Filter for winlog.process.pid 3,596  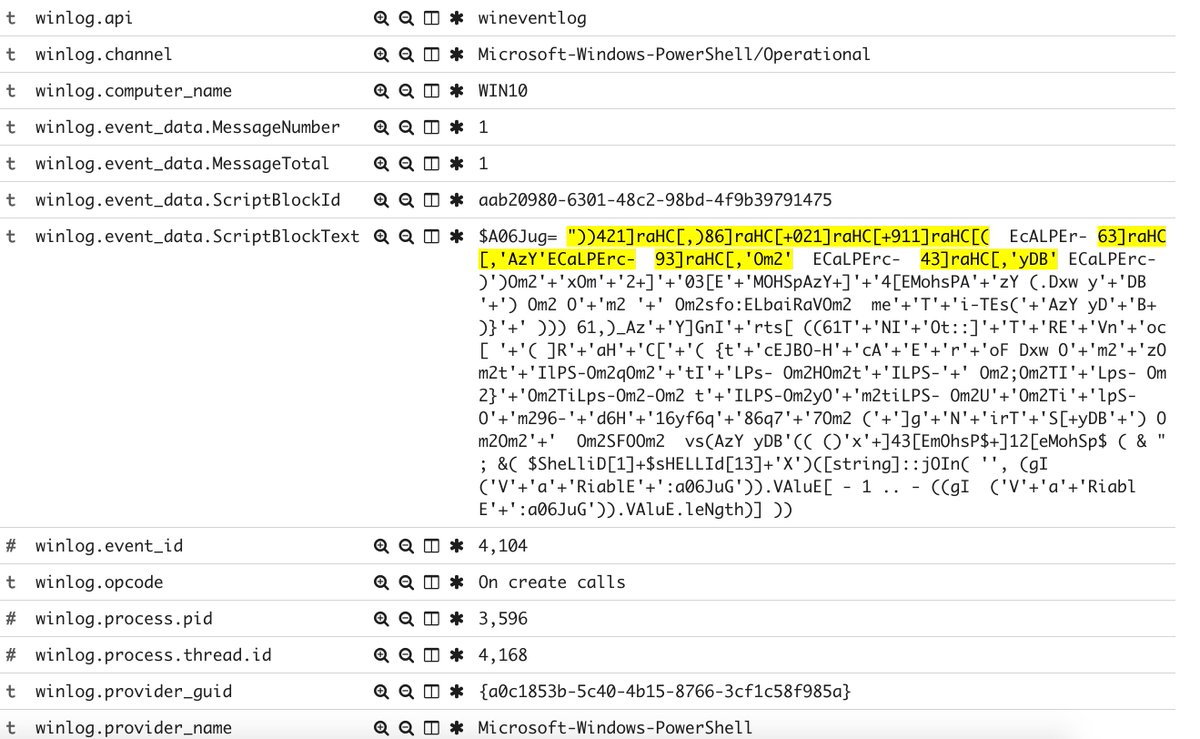pos(381,619)
